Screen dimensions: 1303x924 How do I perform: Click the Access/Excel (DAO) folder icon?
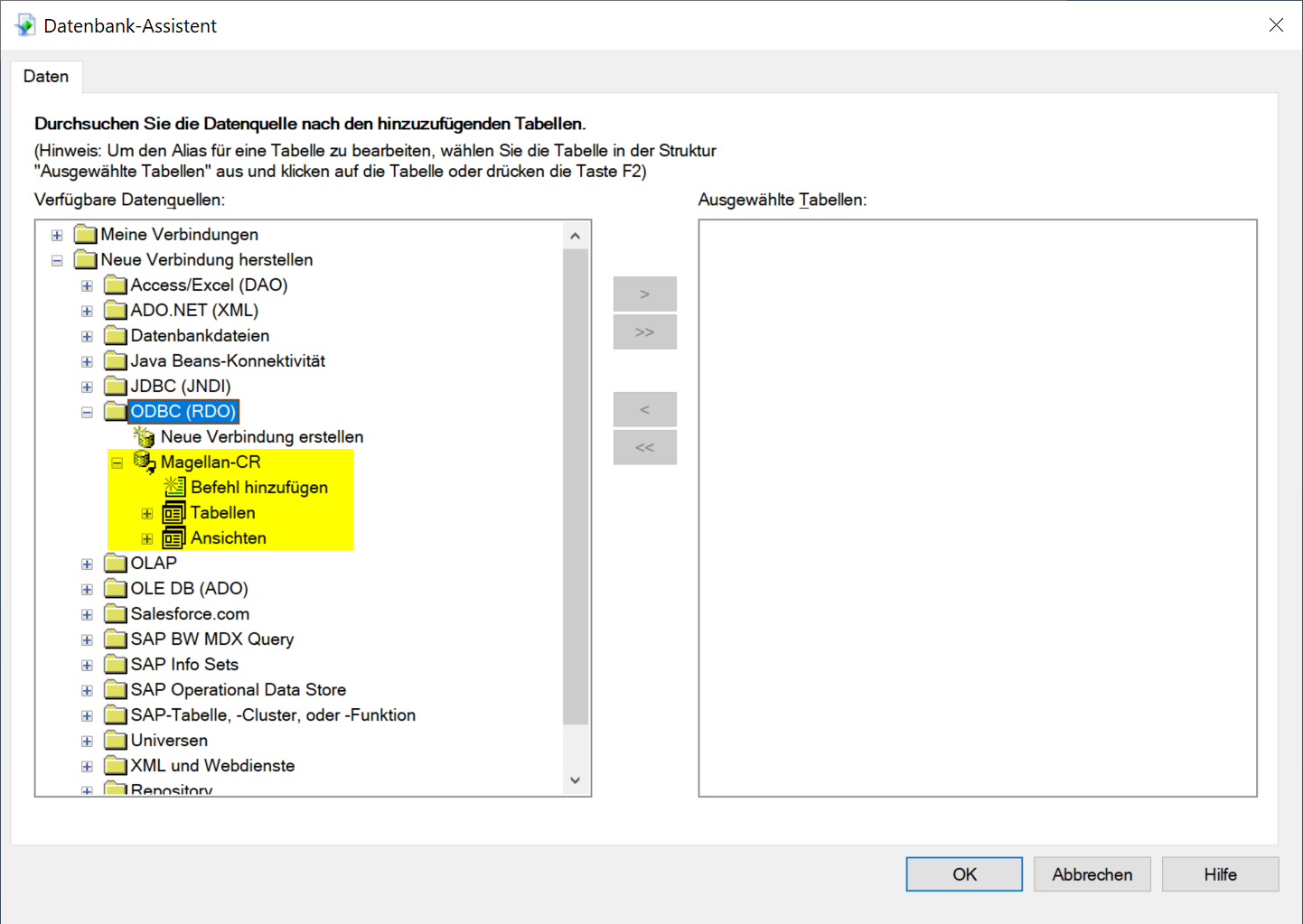pos(115,285)
